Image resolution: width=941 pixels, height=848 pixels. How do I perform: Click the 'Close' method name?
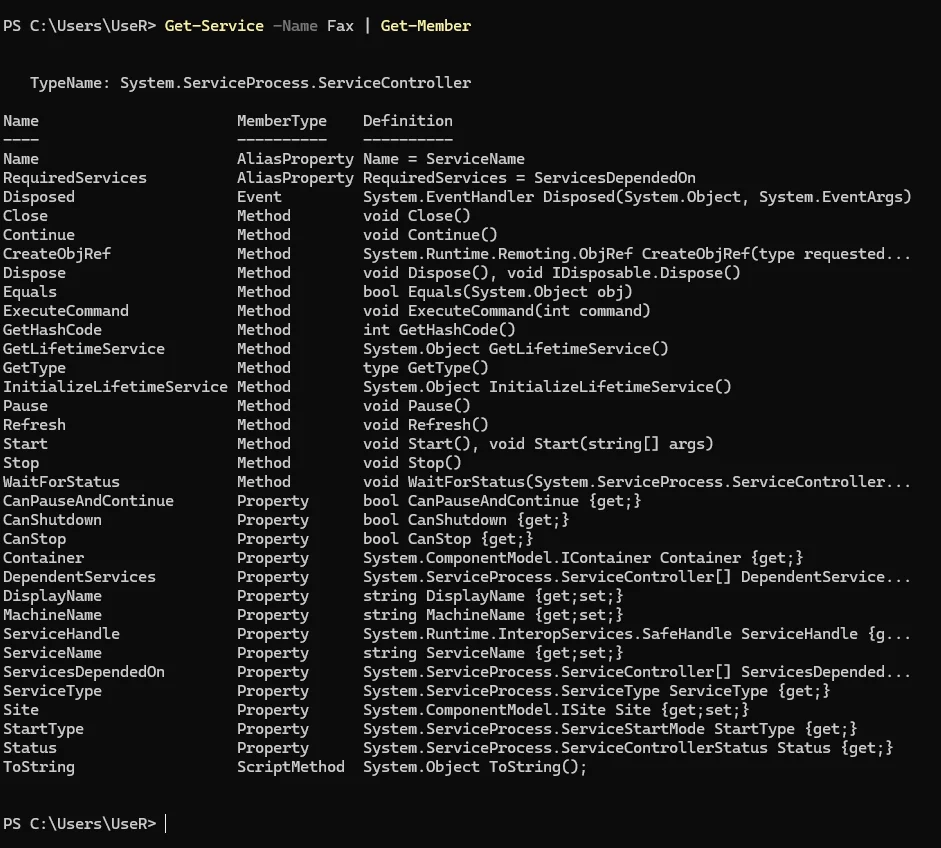click(x=25, y=216)
